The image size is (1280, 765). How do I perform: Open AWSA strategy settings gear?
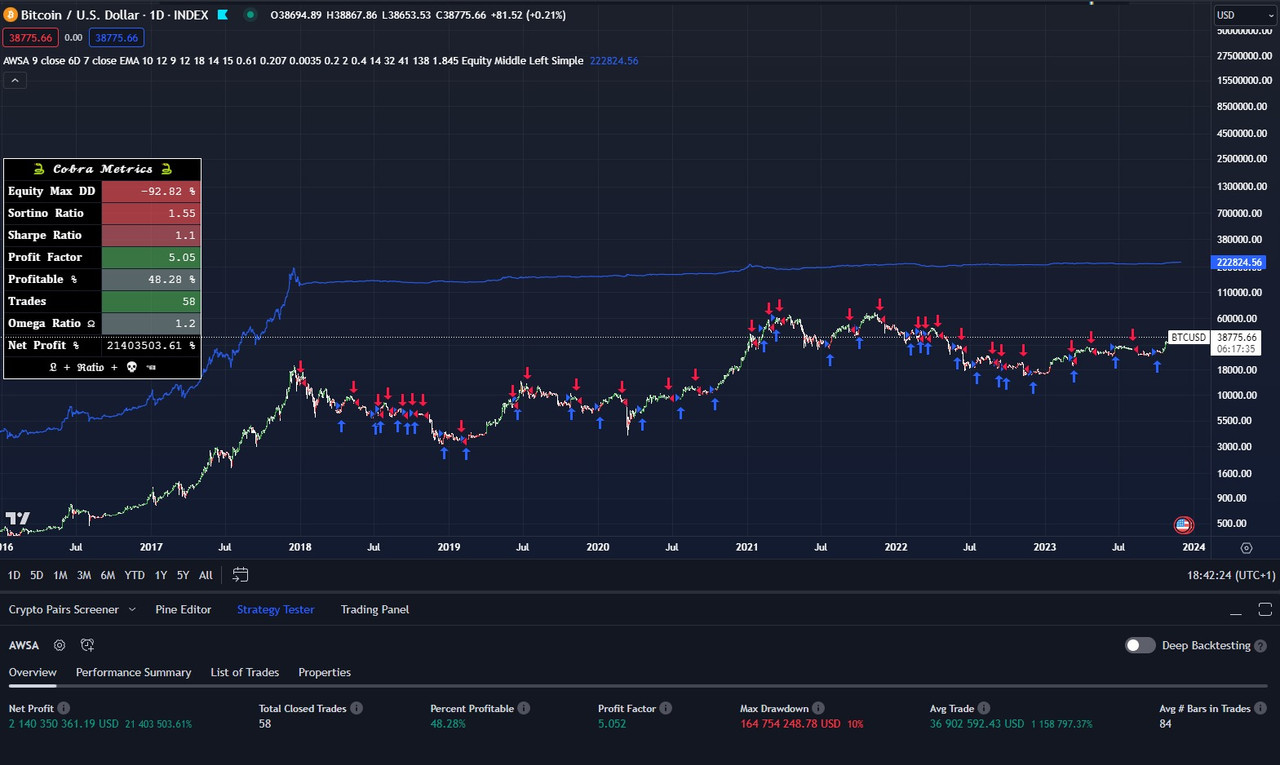(60, 646)
